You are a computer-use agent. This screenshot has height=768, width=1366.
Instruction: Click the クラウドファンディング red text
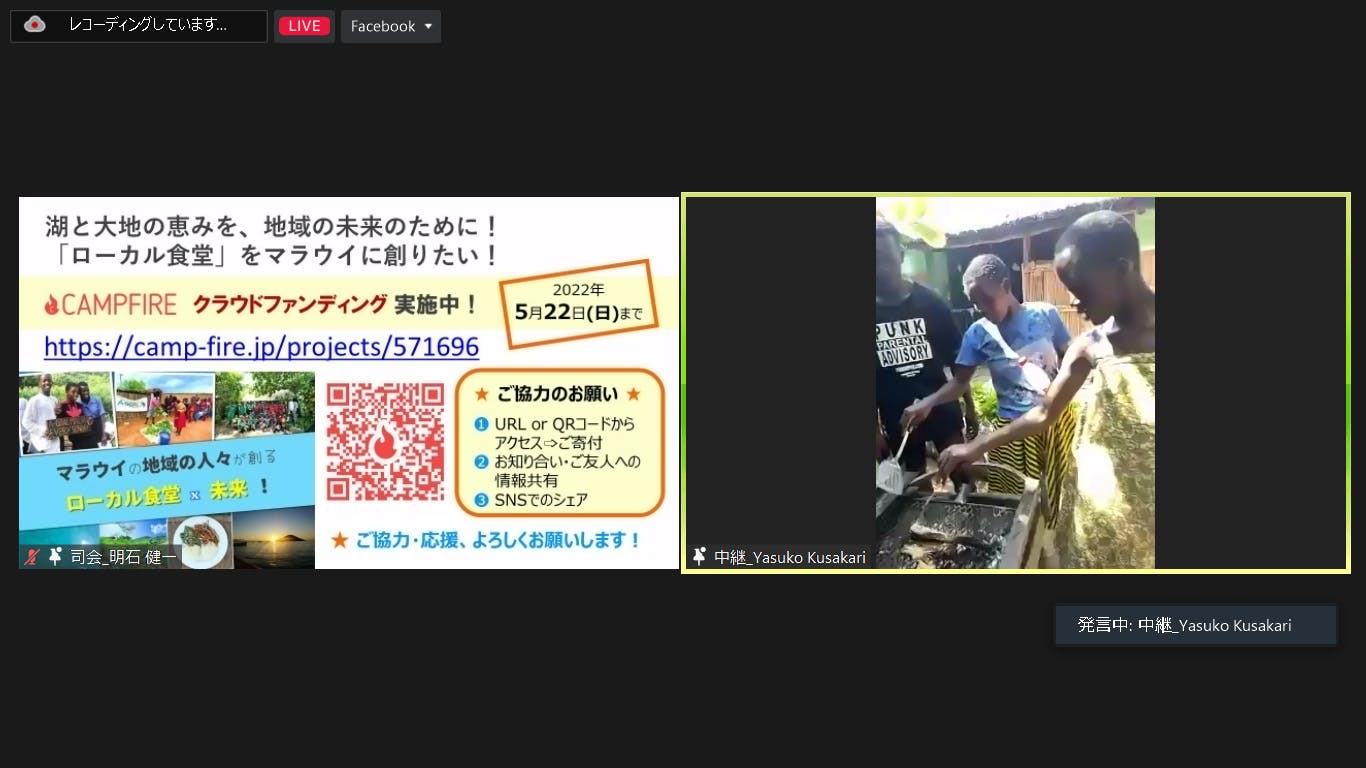(x=289, y=304)
